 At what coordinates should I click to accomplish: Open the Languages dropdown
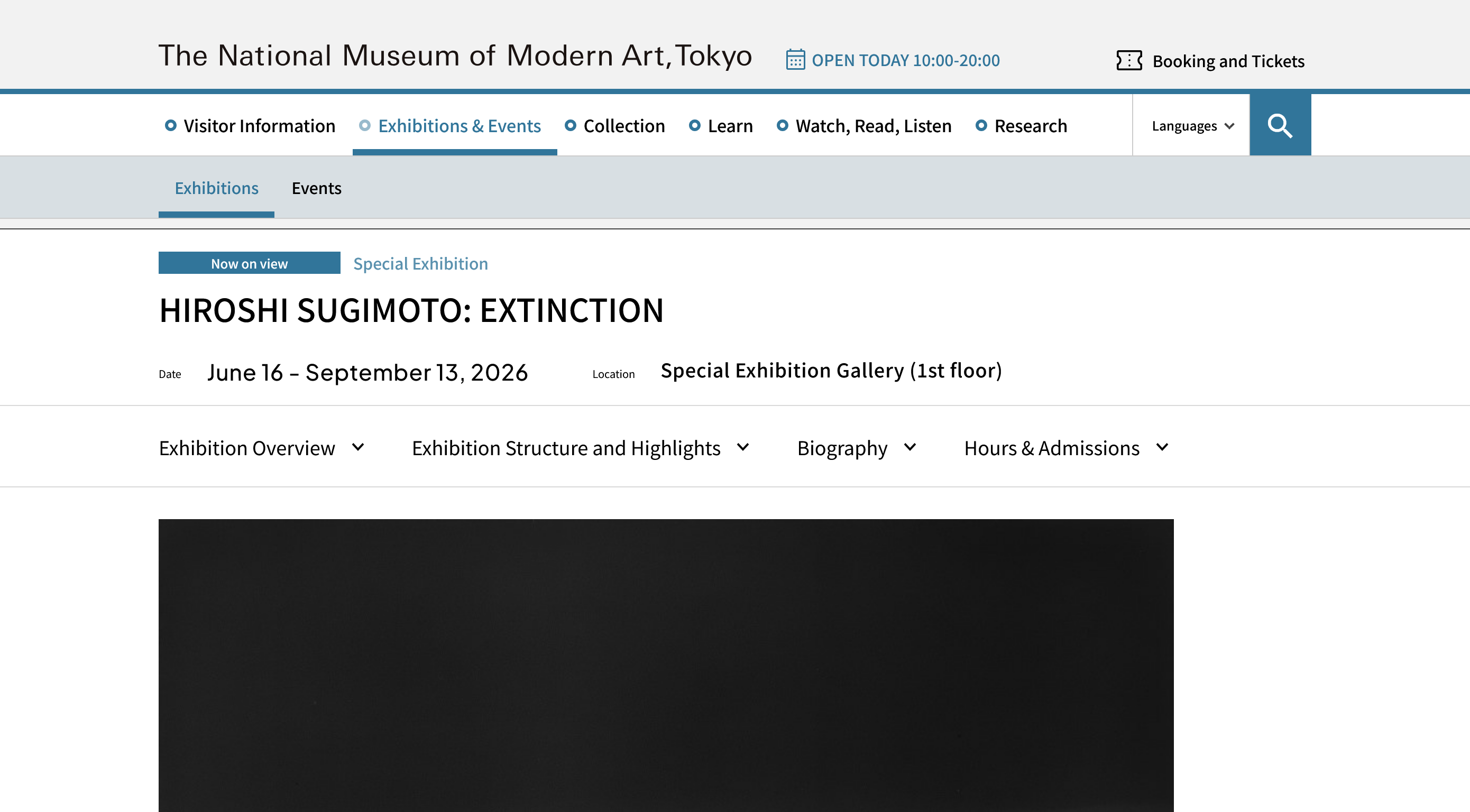(1192, 125)
